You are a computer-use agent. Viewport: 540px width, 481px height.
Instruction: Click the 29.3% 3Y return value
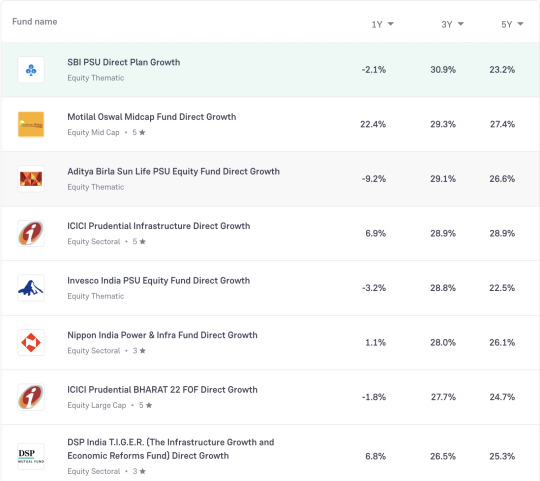tap(443, 124)
